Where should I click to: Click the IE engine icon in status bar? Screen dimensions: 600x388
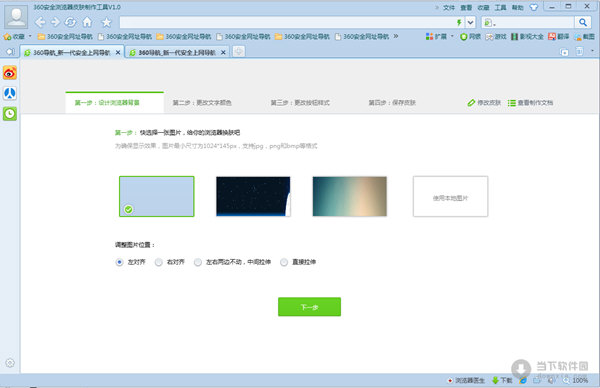click(x=523, y=380)
